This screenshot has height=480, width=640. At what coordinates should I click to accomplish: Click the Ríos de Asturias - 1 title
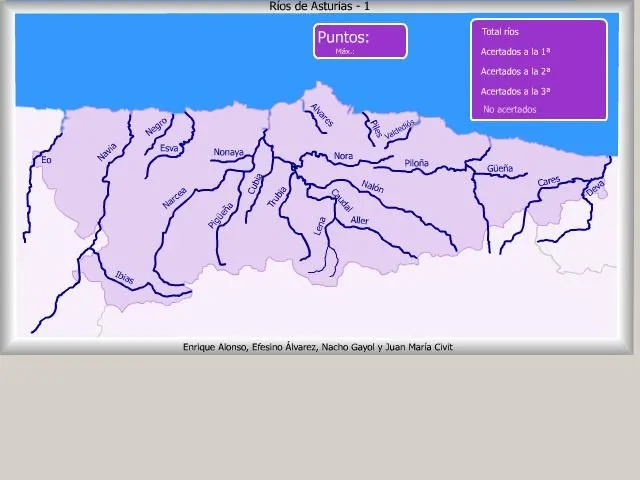(x=319, y=6)
